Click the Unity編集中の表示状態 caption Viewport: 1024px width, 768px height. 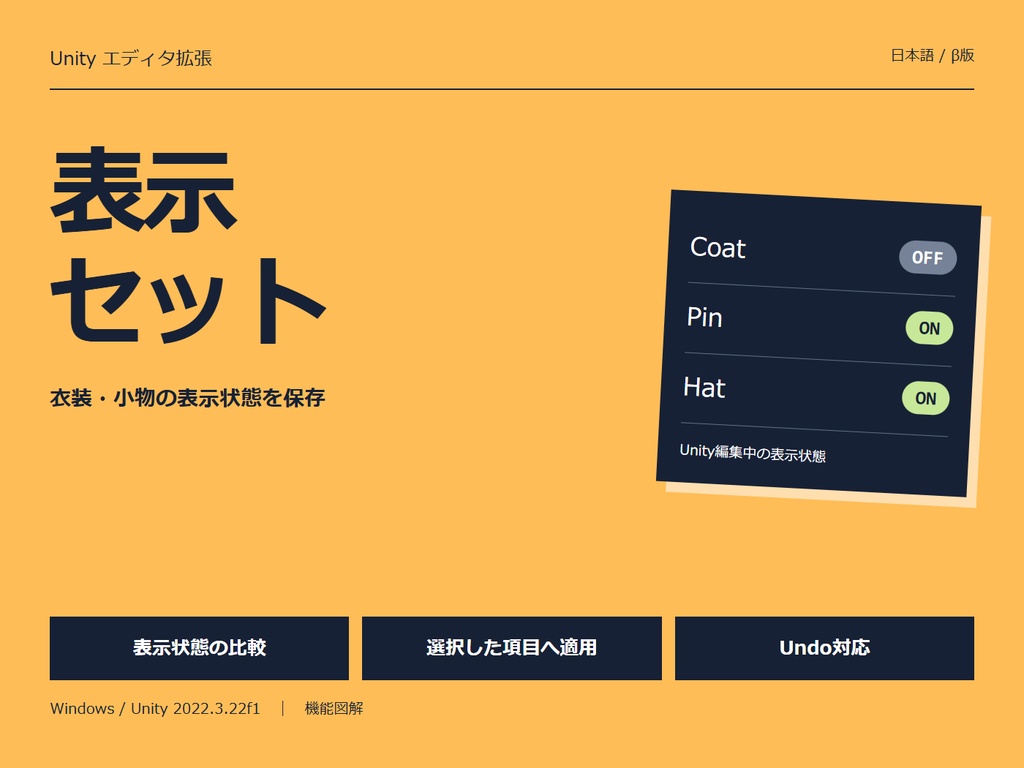(752, 453)
